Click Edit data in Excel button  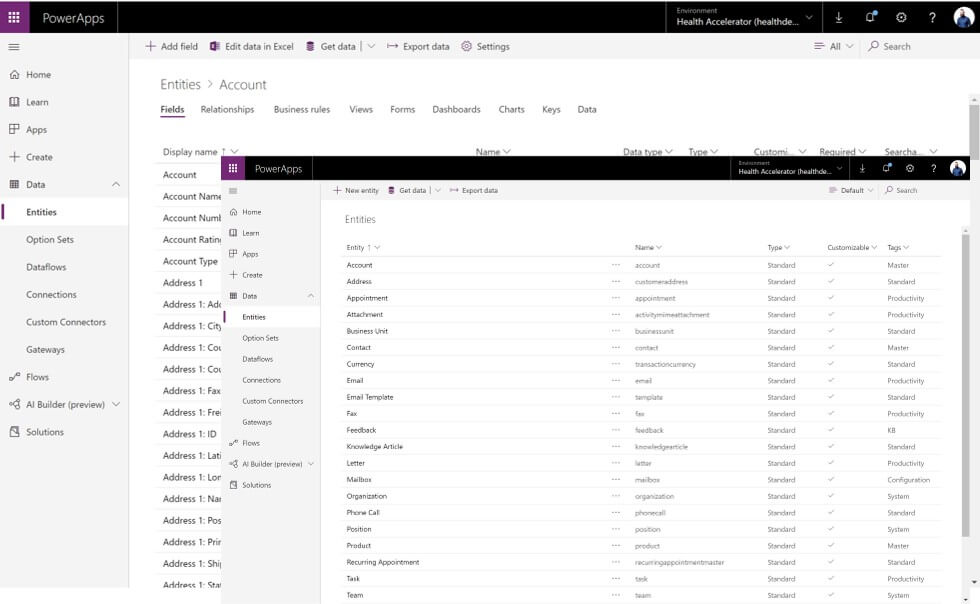tap(251, 46)
